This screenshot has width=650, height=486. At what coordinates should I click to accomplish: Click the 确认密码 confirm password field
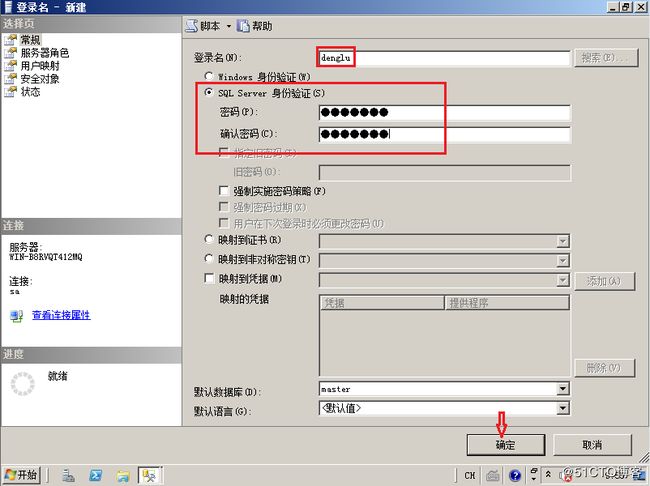click(444, 134)
